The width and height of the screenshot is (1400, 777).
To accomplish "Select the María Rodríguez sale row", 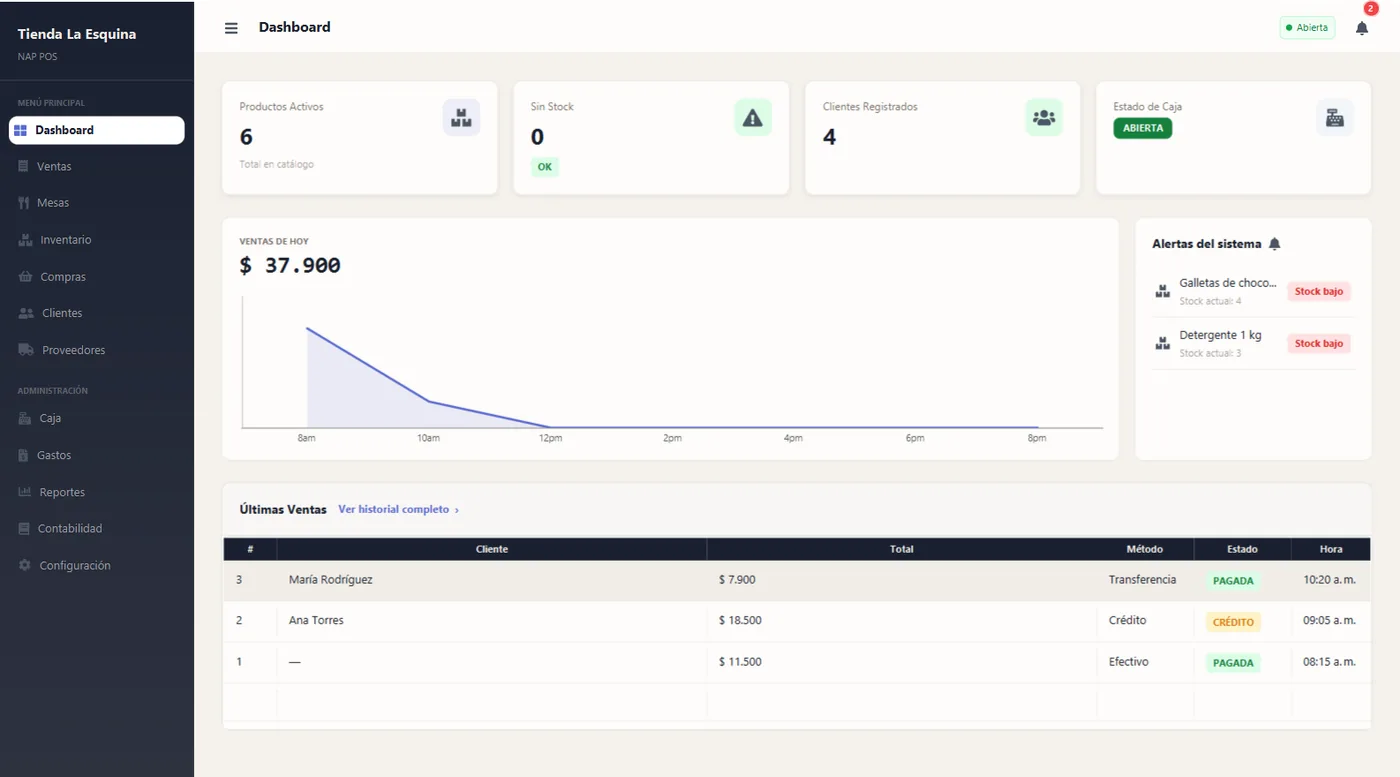I will pyautogui.click(x=797, y=580).
